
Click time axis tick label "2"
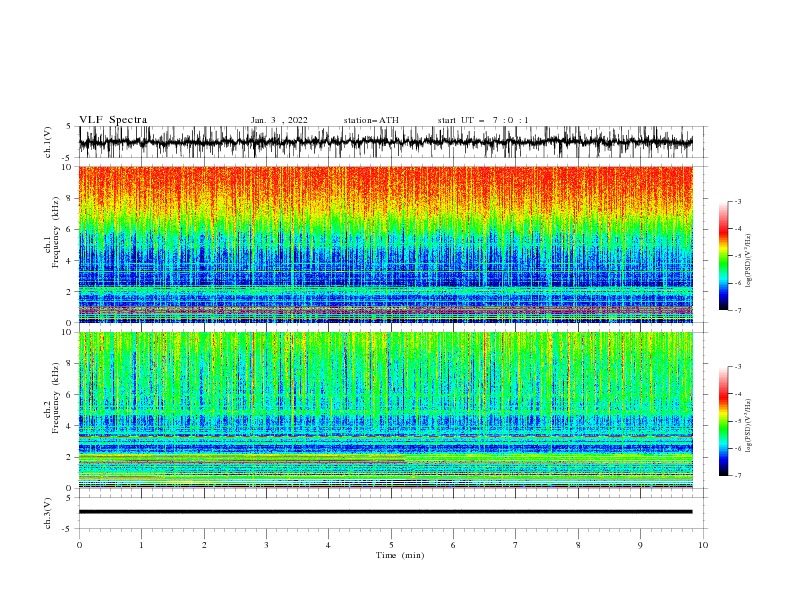204,545
